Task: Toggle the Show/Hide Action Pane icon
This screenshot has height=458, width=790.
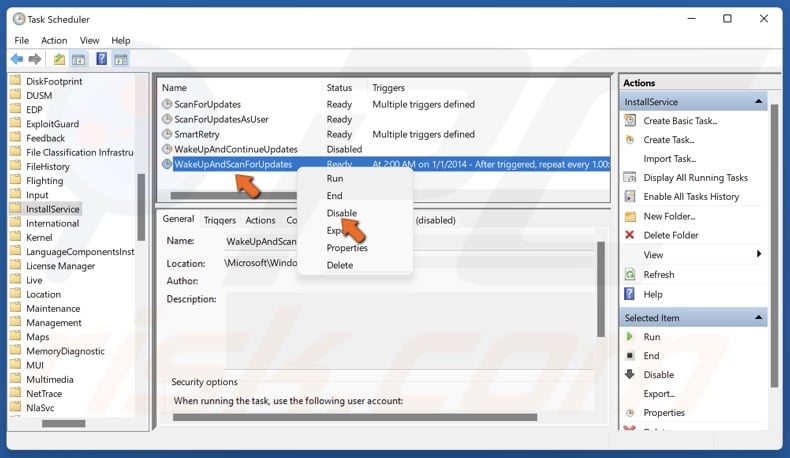Action: (x=120, y=59)
